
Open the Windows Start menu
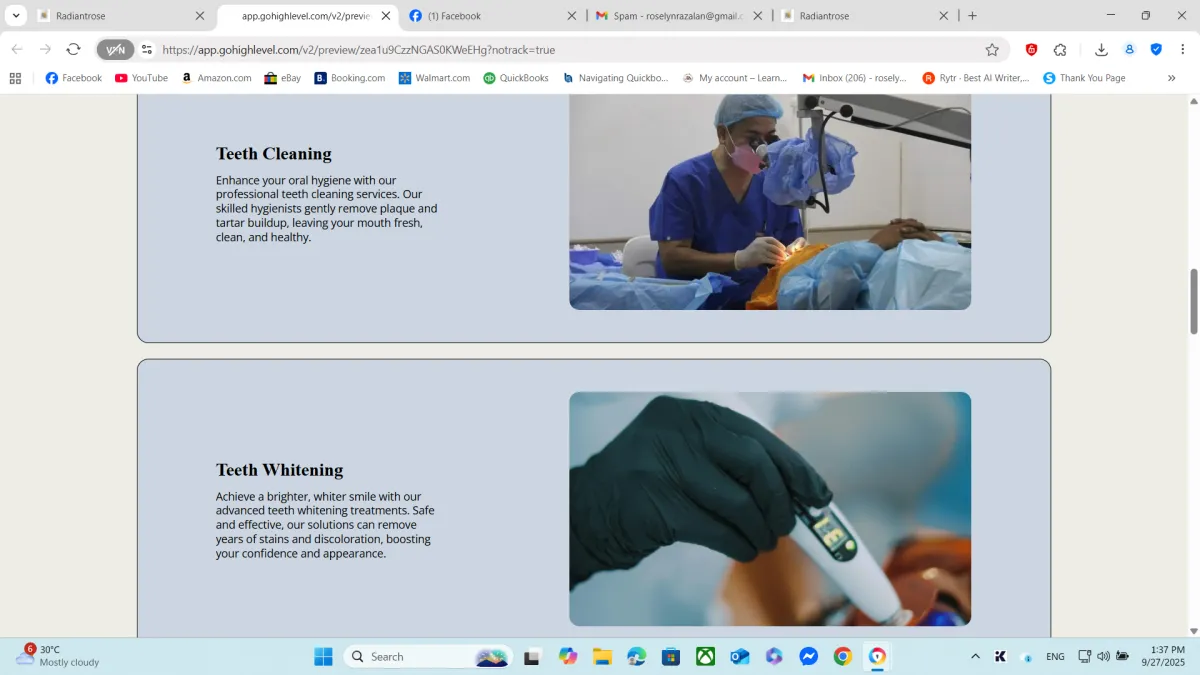323,656
